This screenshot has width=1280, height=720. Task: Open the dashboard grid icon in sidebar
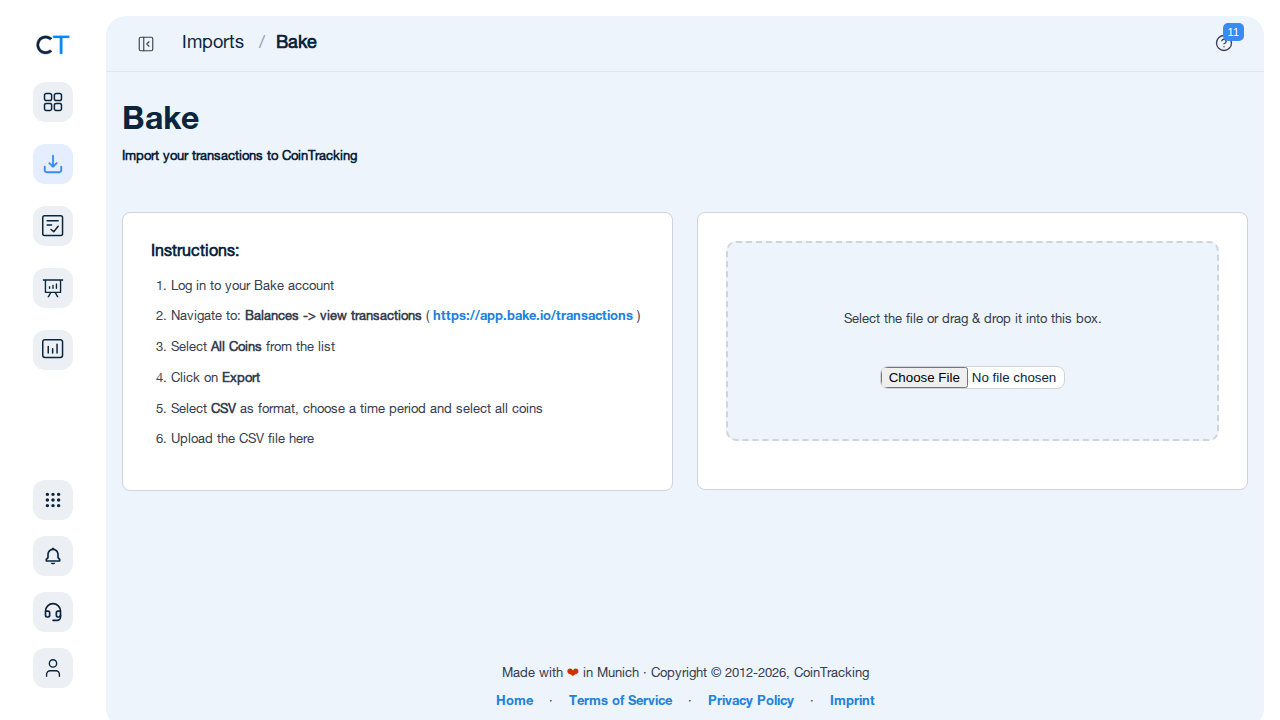coord(53,102)
